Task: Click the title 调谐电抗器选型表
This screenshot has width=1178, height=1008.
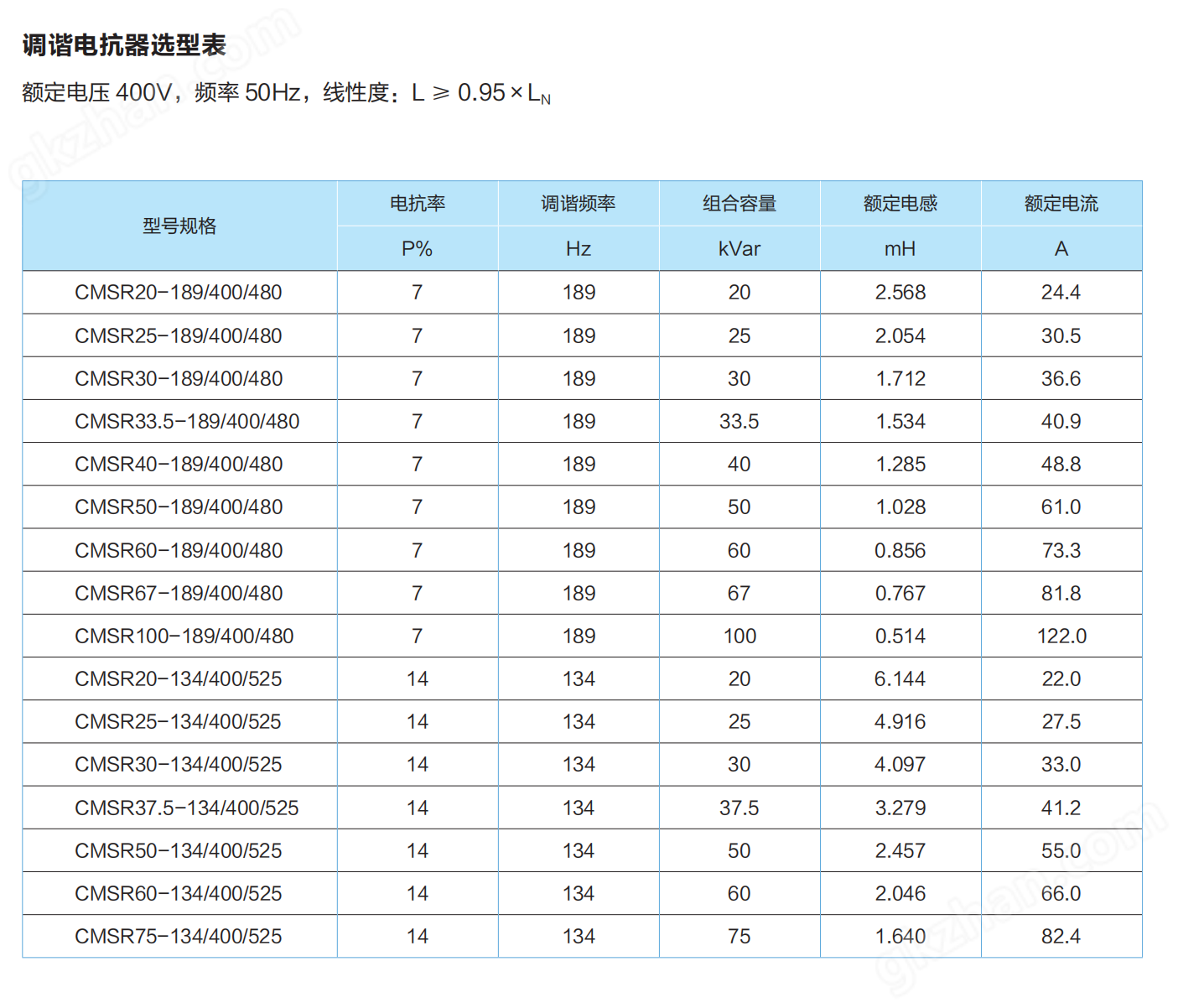Action: [124, 45]
